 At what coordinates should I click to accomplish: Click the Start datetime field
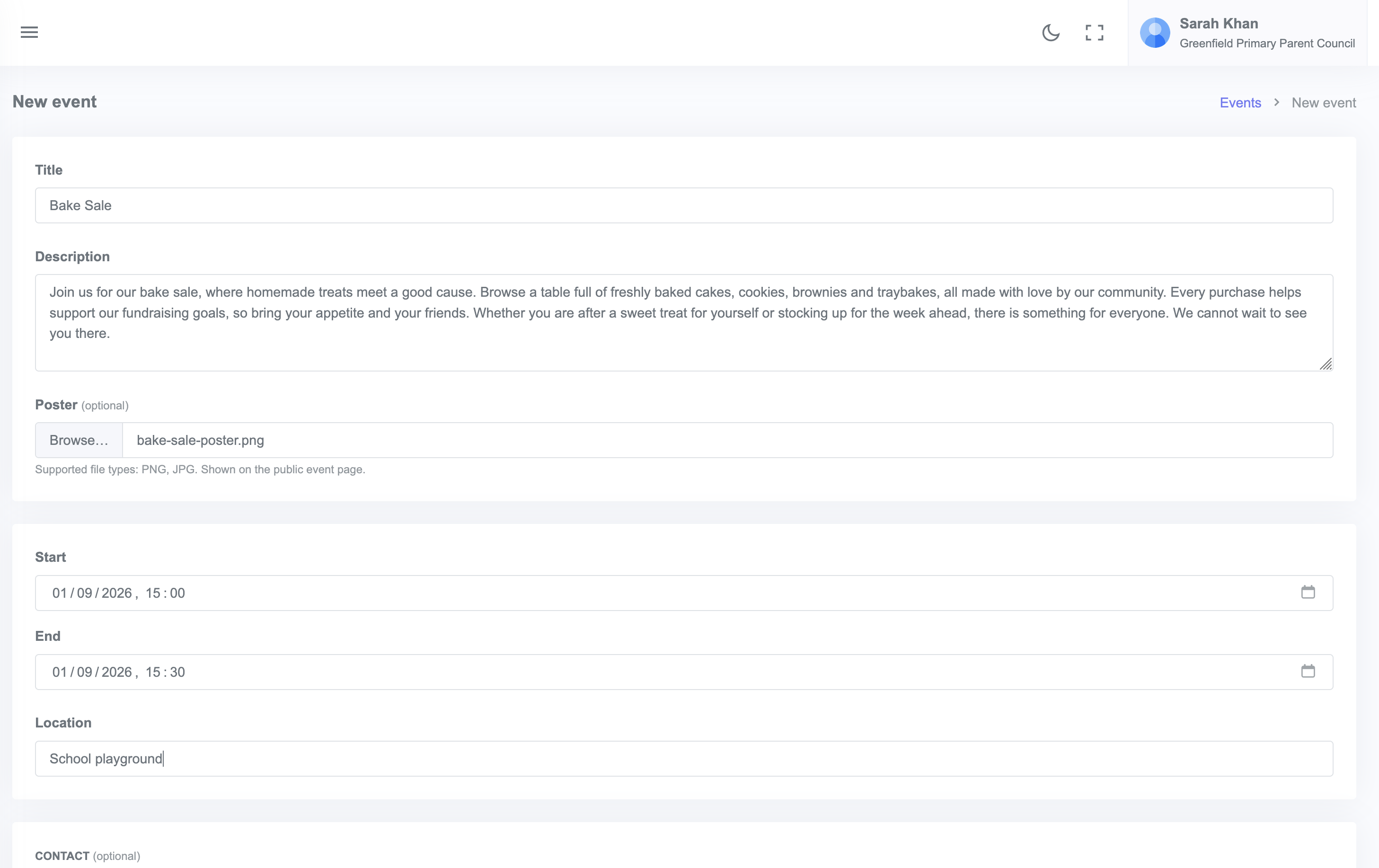click(684, 593)
